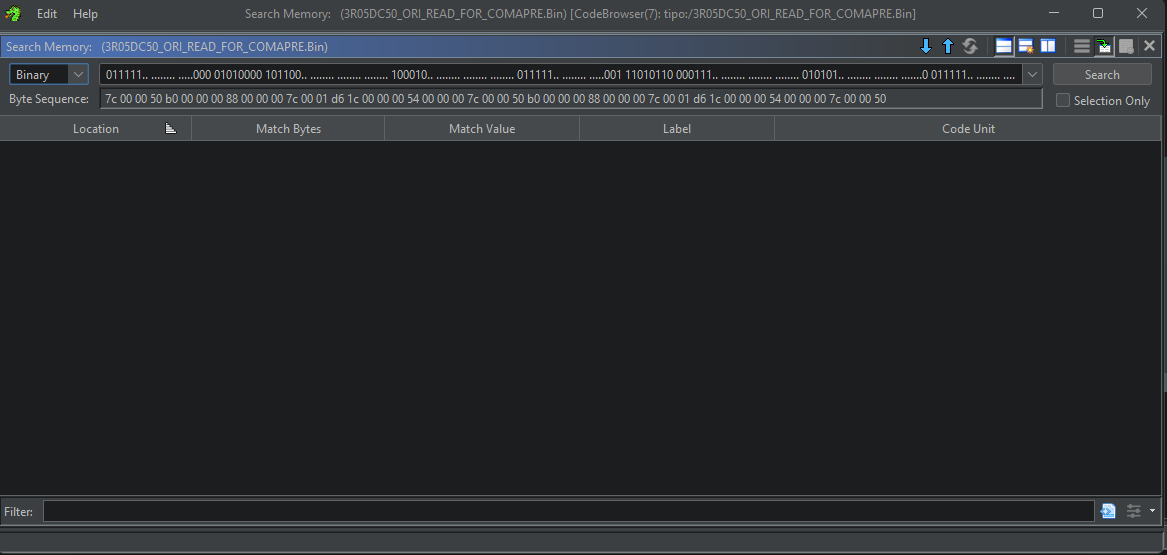Open the Edit menu

click(47, 13)
